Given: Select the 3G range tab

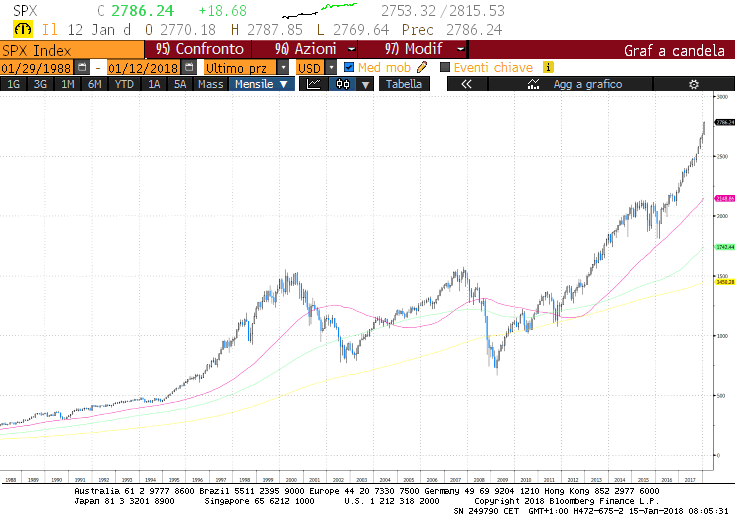Looking at the screenshot, I should point(40,84).
